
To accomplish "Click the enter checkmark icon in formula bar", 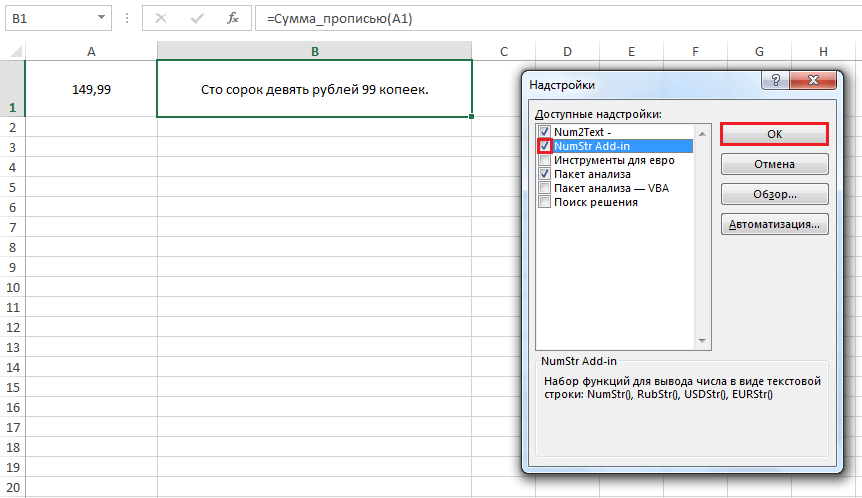I will click(x=198, y=19).
